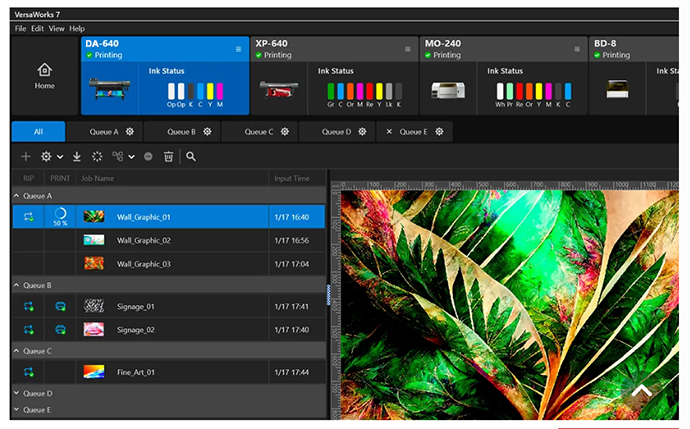Switch to the Queue D tab
The image size is (690, 429).
pyautogui.click(x=336, y=132)
